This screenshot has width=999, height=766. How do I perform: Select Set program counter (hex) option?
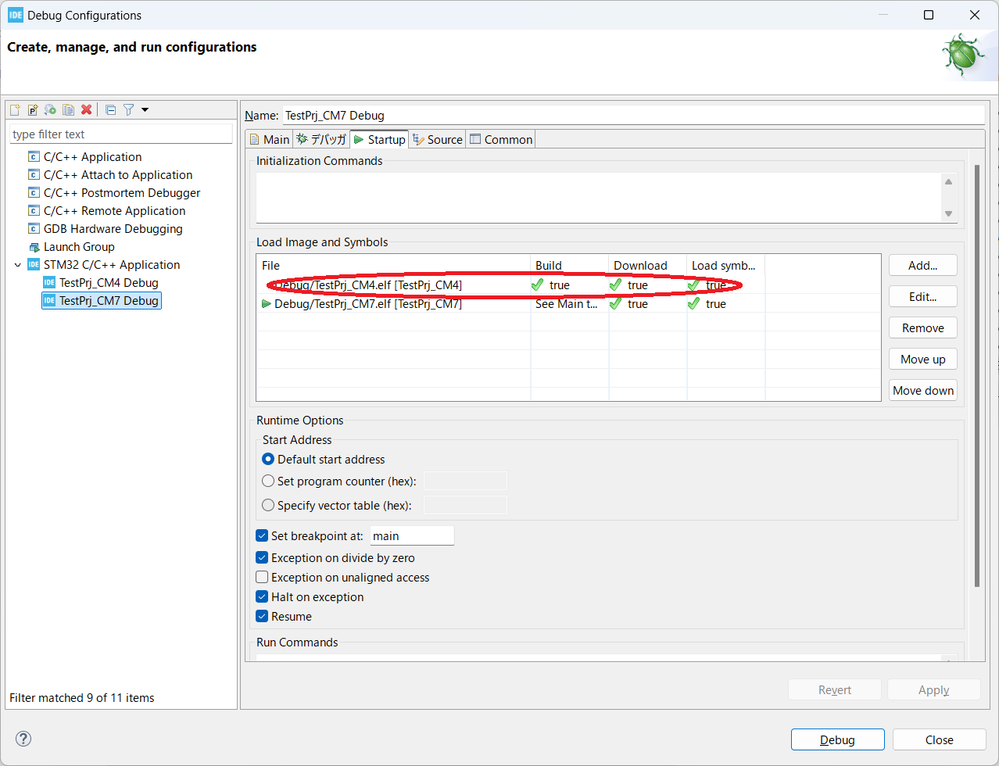(268, 481)
